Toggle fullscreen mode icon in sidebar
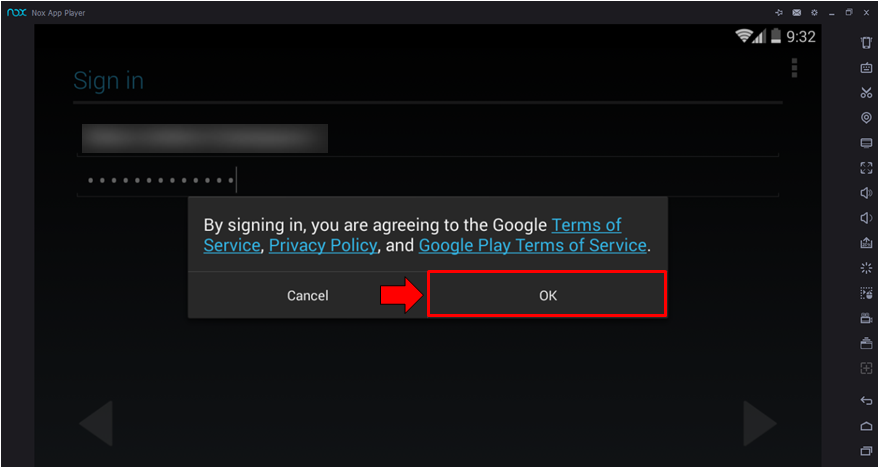879x468 pixels. pyautogui.click(x=866, y=168)
